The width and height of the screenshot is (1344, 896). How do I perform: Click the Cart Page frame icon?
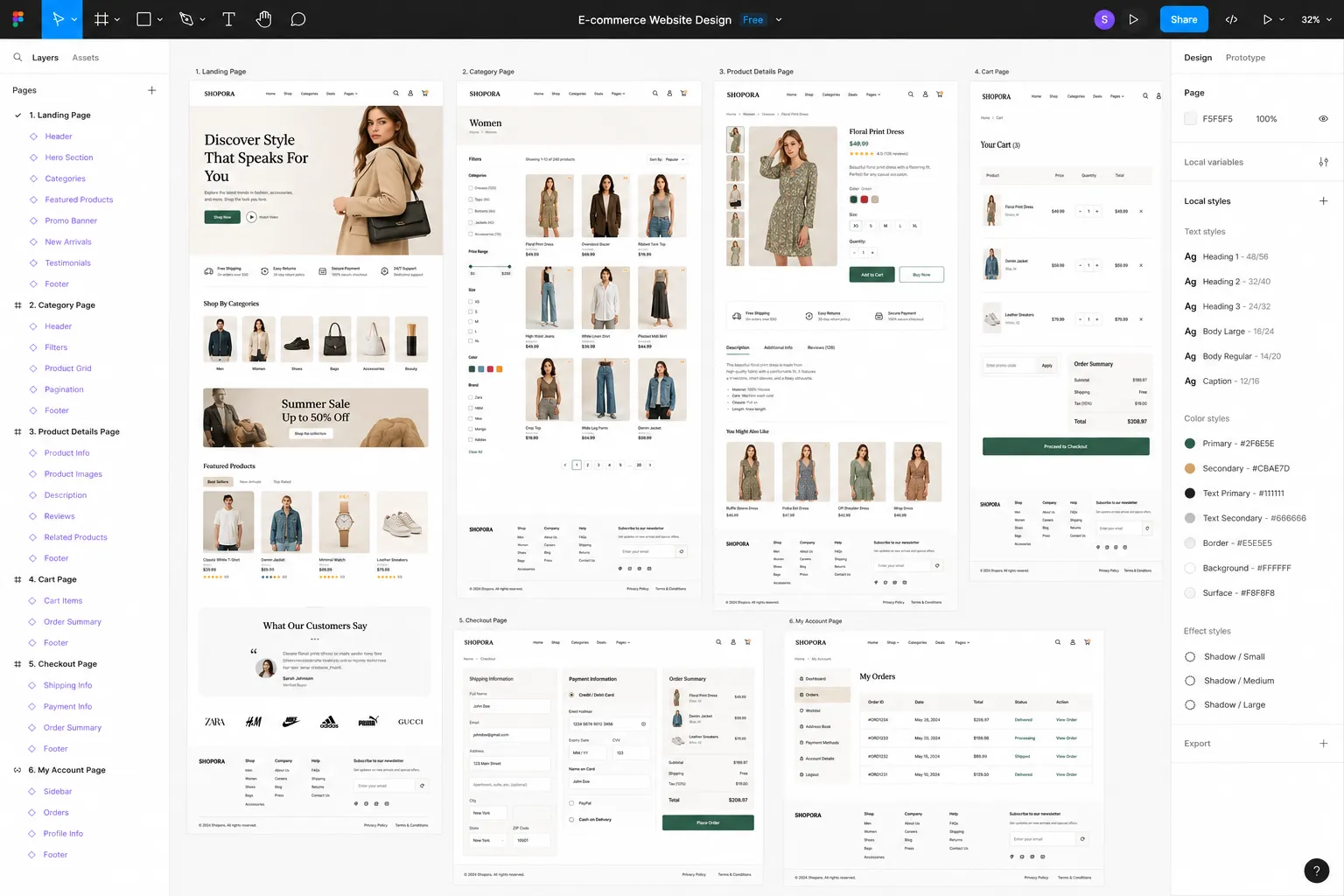click(17, 579)
